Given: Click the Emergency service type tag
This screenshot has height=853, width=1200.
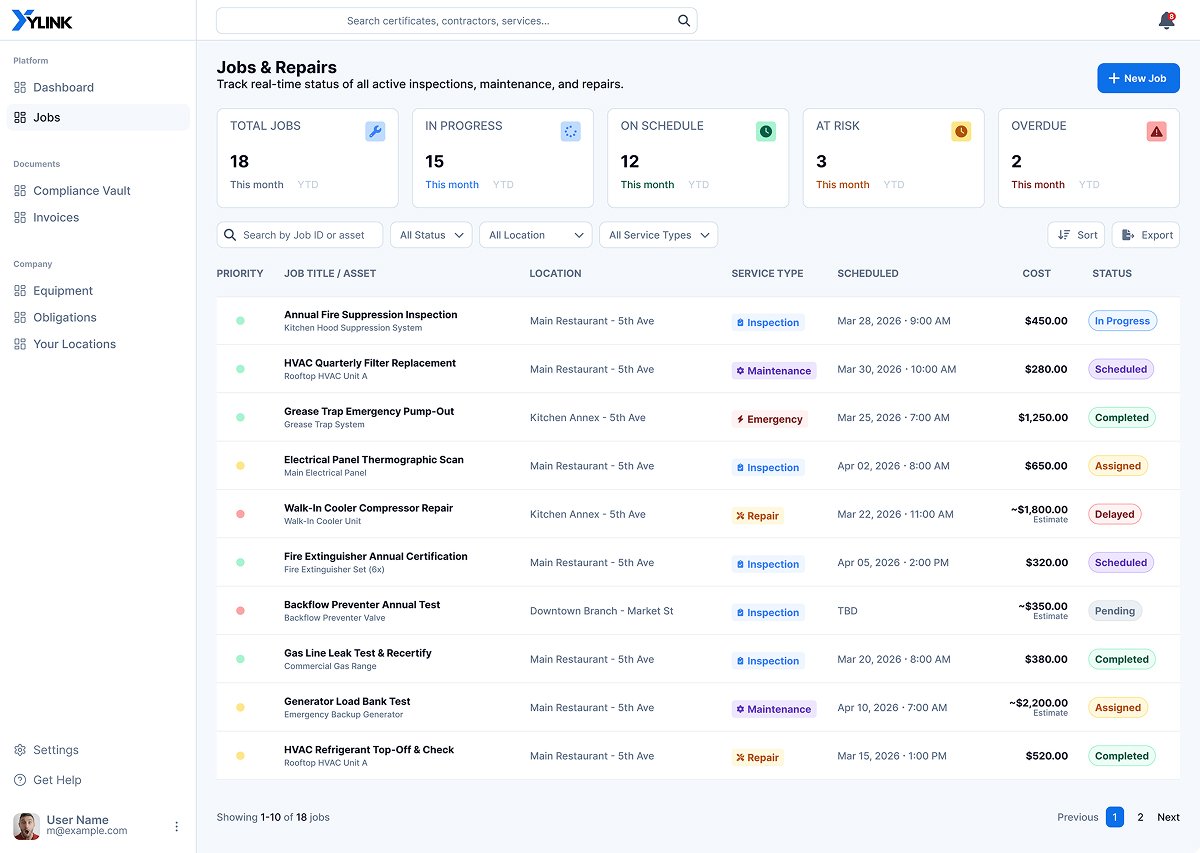Looking at the screenshot, I should pos(769,419).
